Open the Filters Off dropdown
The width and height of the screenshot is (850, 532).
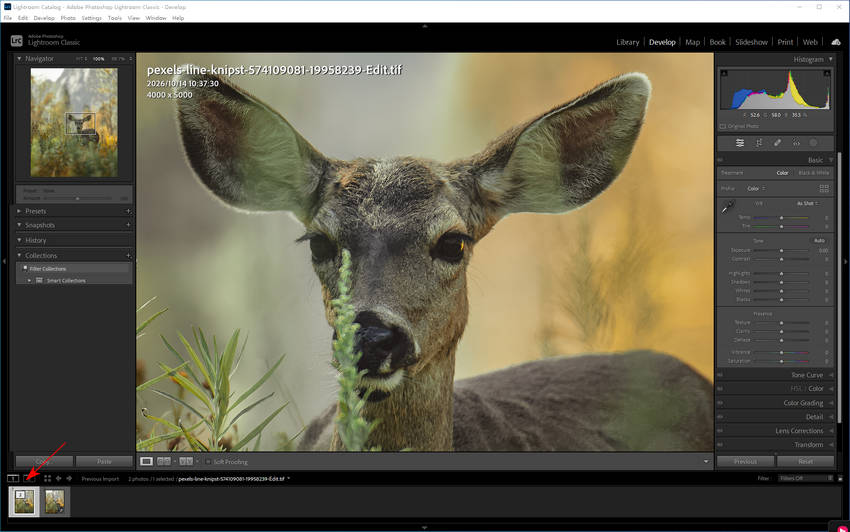(805, 478)
